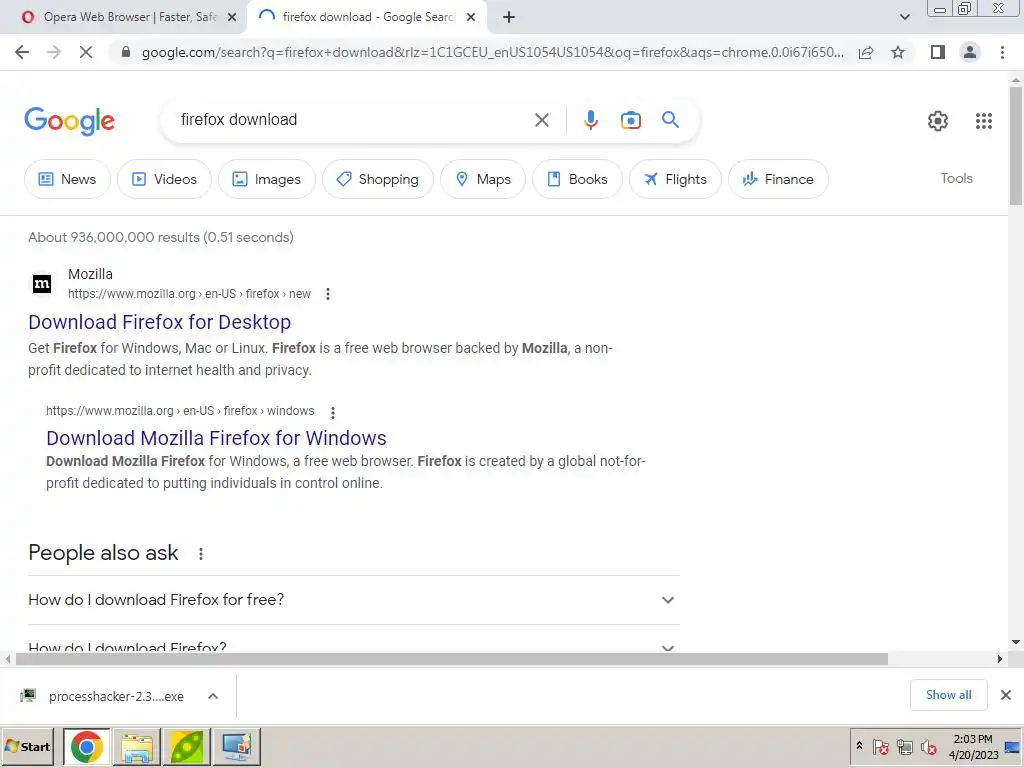The height and width of the screenshot is (768, 1024).
Task: Filter results by Images
Action: (266, 179)
